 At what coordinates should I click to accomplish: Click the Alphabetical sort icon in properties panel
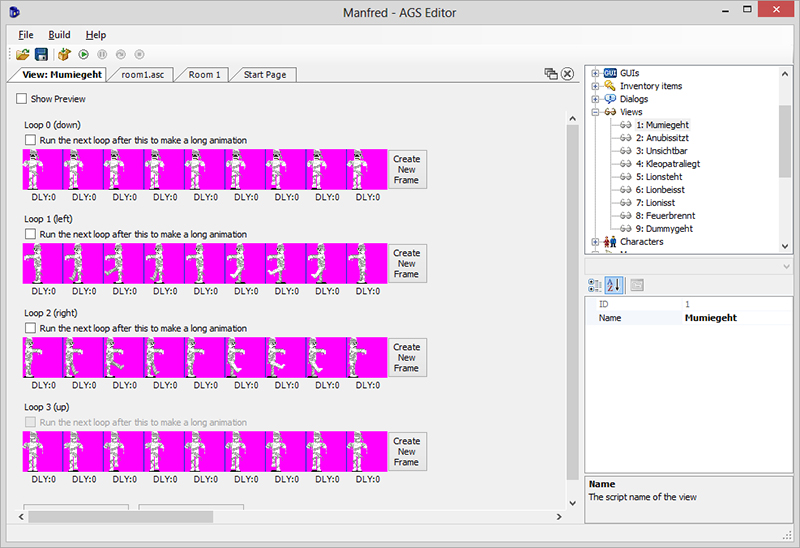pyautogui.click(x=615, y=285)
